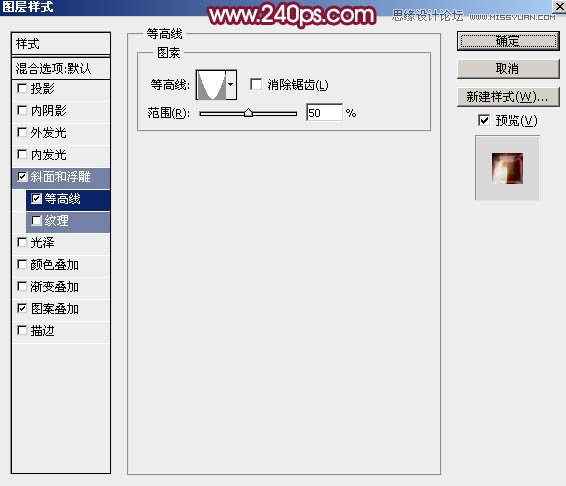Open the 等高线 contour settings label in list
This screenshot has width=566, height=486.
(x=62, y=199)
